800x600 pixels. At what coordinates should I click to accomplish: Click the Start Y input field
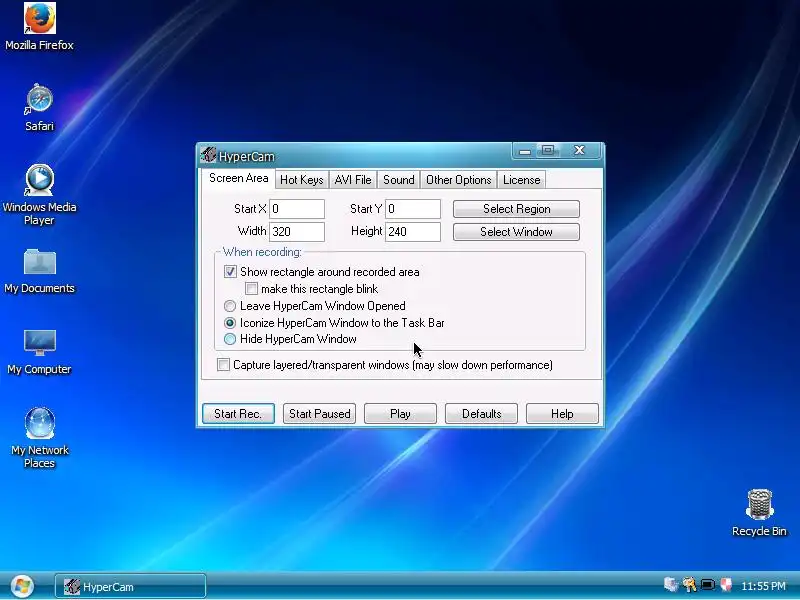413,209
